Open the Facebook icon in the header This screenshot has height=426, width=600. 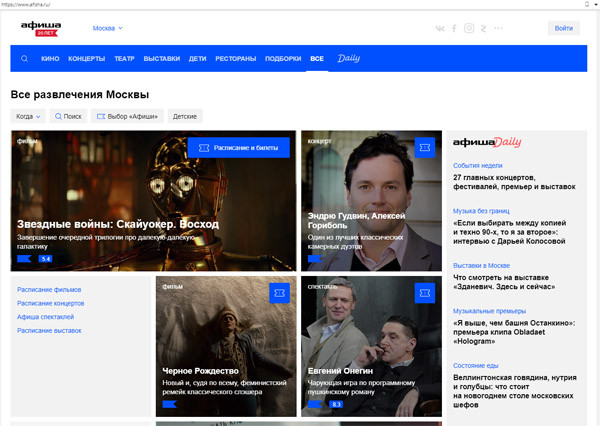[454, 28]
